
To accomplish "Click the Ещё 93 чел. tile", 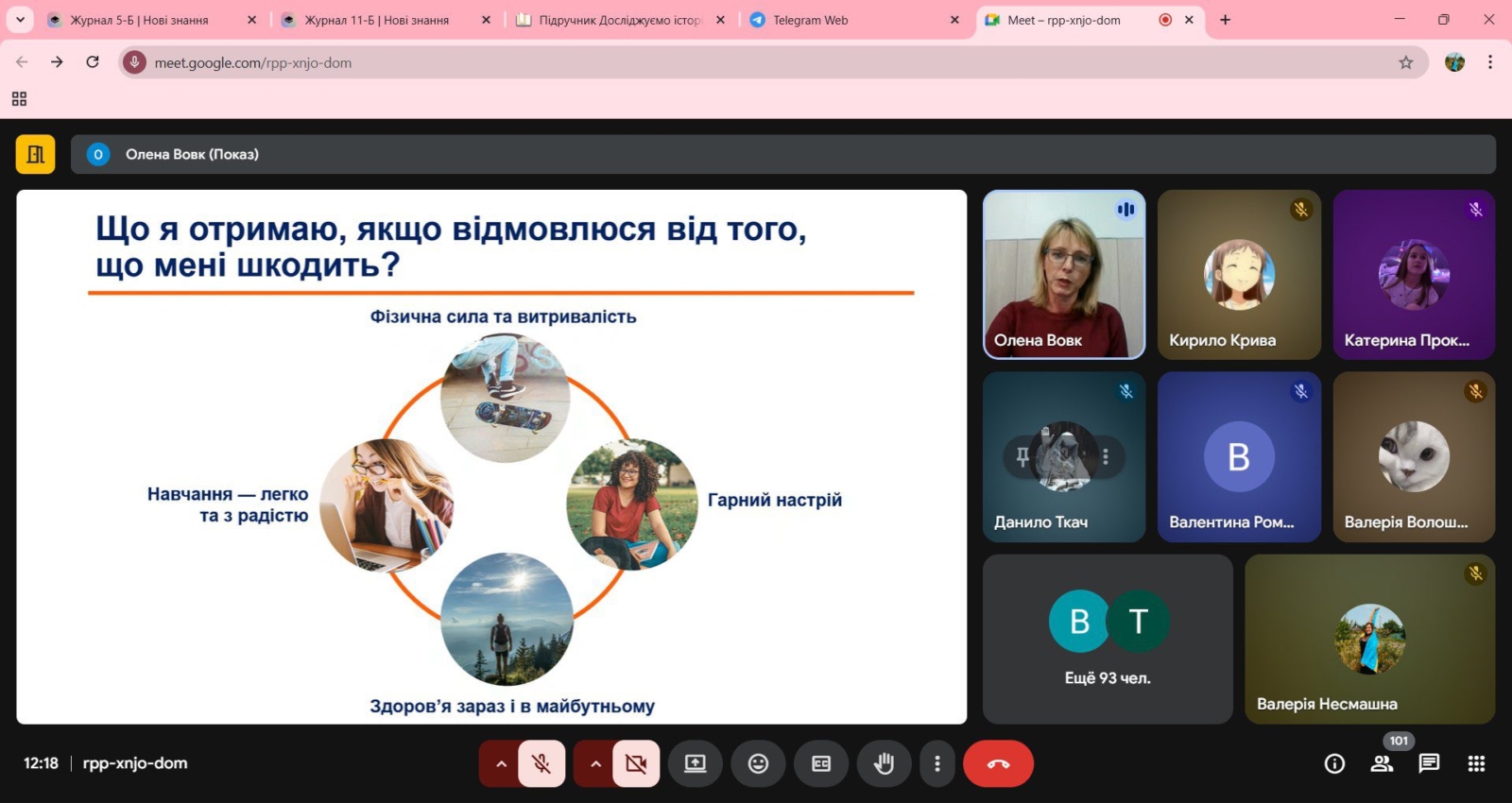I will pyautogui.click(x=1108, y=640).
